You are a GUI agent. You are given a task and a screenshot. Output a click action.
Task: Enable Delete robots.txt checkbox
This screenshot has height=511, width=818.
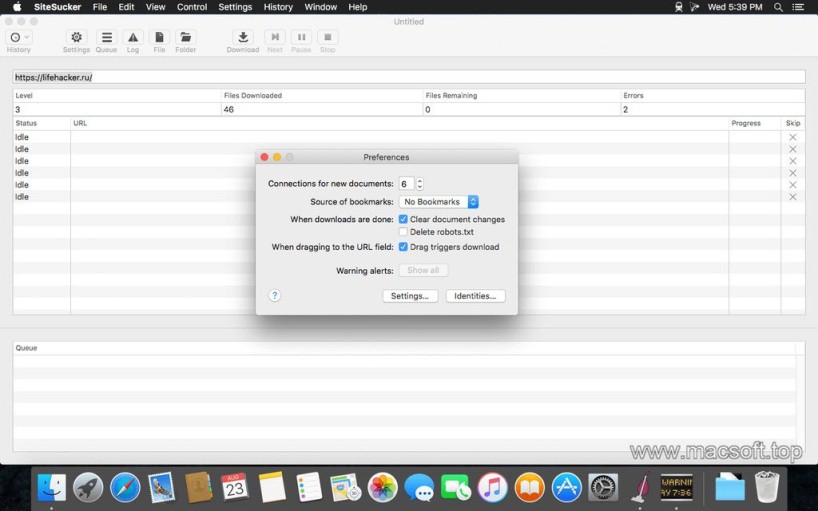403,232
